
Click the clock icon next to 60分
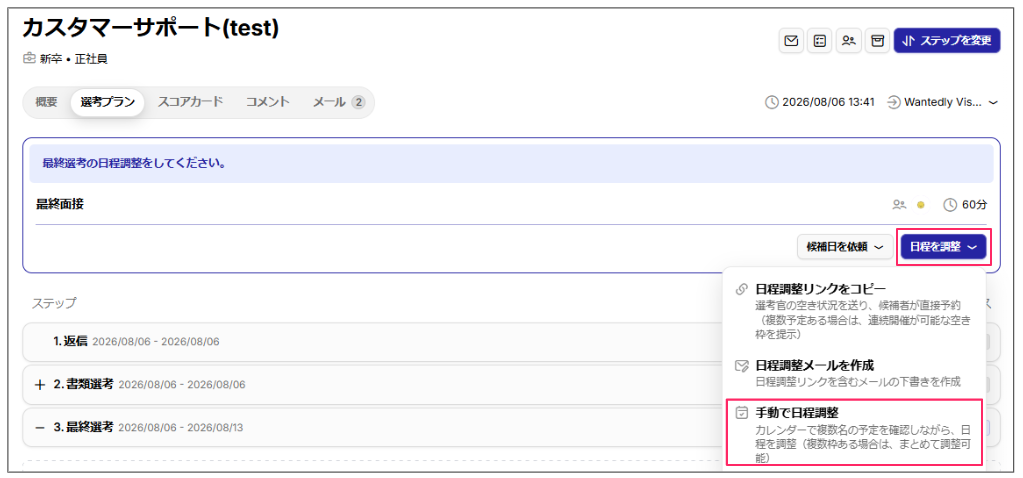tap(950, 205)
